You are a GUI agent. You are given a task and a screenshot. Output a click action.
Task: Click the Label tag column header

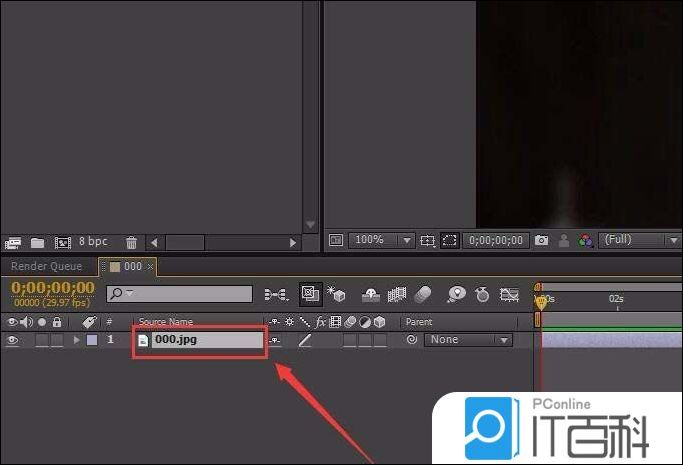click(89, 322)
